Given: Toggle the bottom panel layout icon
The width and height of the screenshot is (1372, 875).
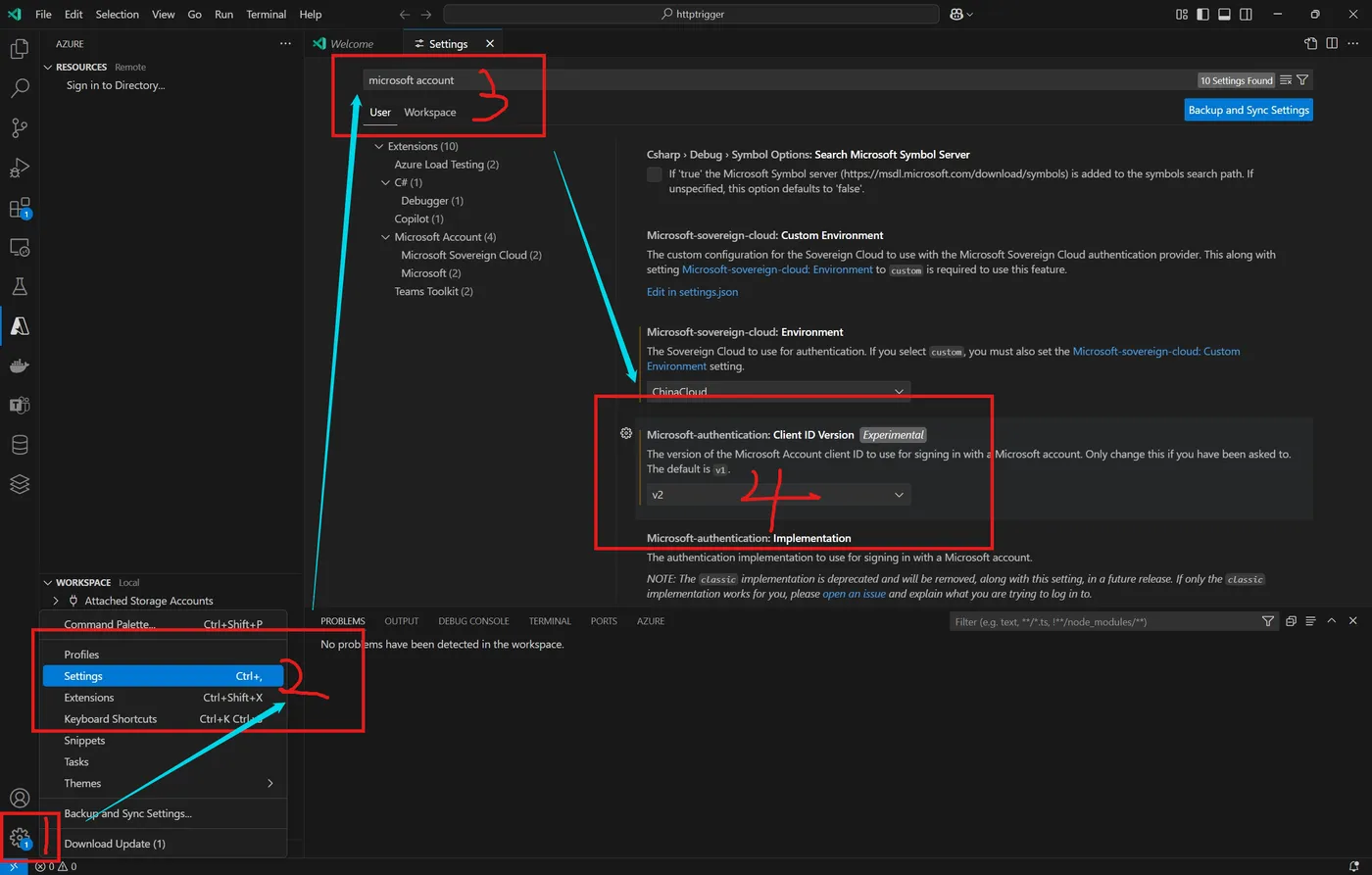Looking at the screenshot, I should 1224,15.
